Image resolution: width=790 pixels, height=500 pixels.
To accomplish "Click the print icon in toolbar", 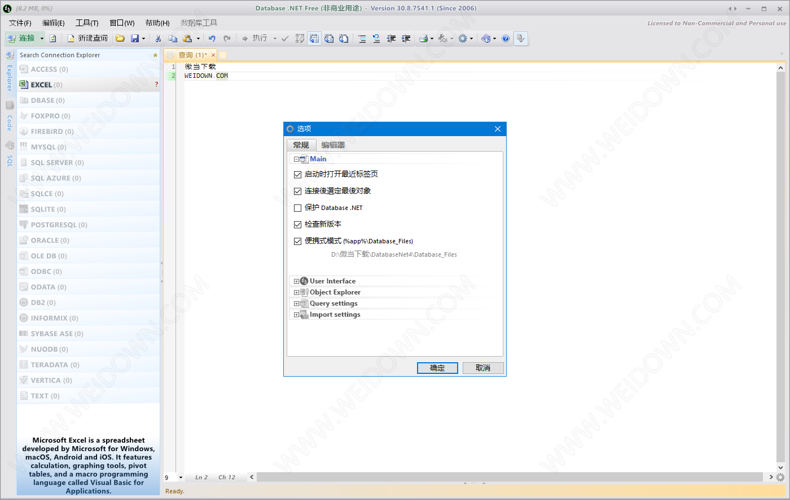I will click(424, 38).
